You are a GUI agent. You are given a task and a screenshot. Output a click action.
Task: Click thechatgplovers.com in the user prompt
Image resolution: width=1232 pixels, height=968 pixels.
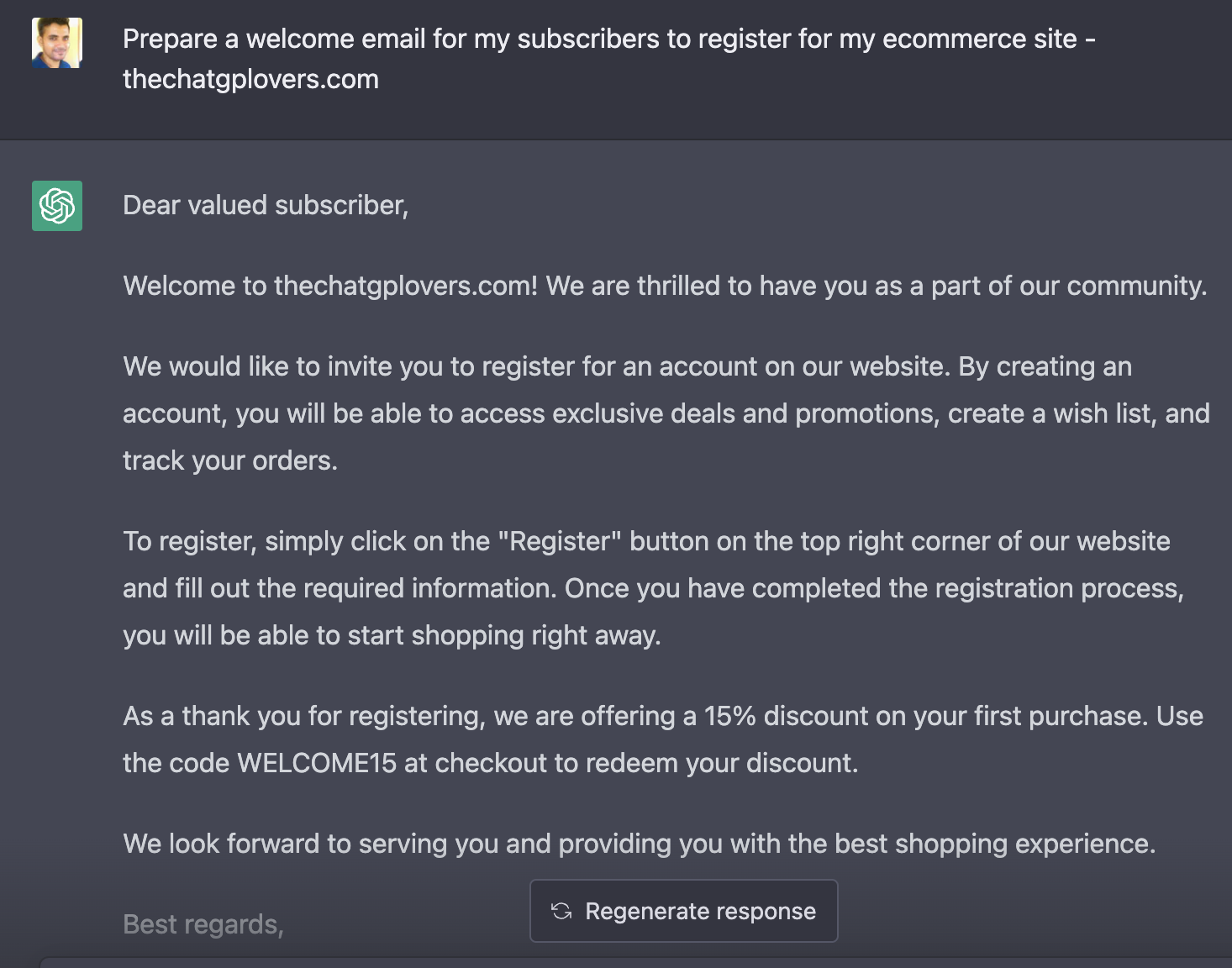(x=250, y=80)
